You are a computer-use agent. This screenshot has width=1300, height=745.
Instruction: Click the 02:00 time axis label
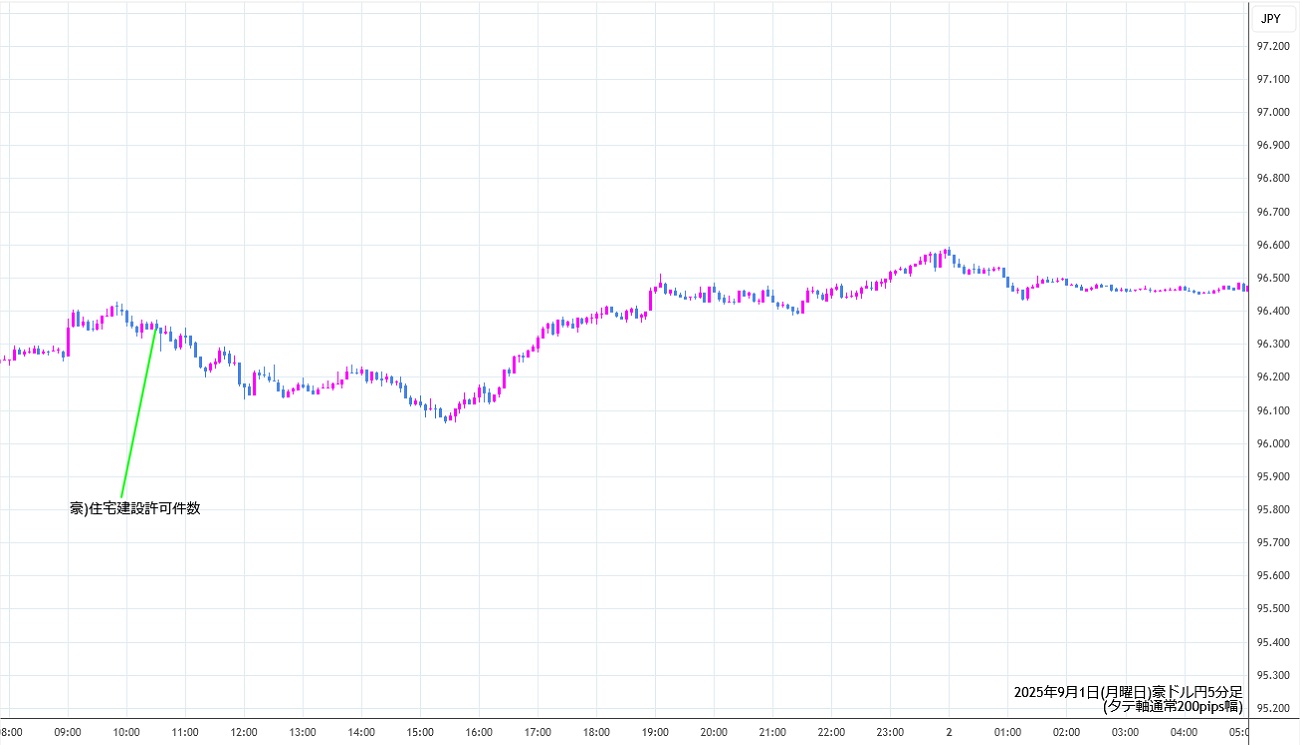coord(1067,732)
